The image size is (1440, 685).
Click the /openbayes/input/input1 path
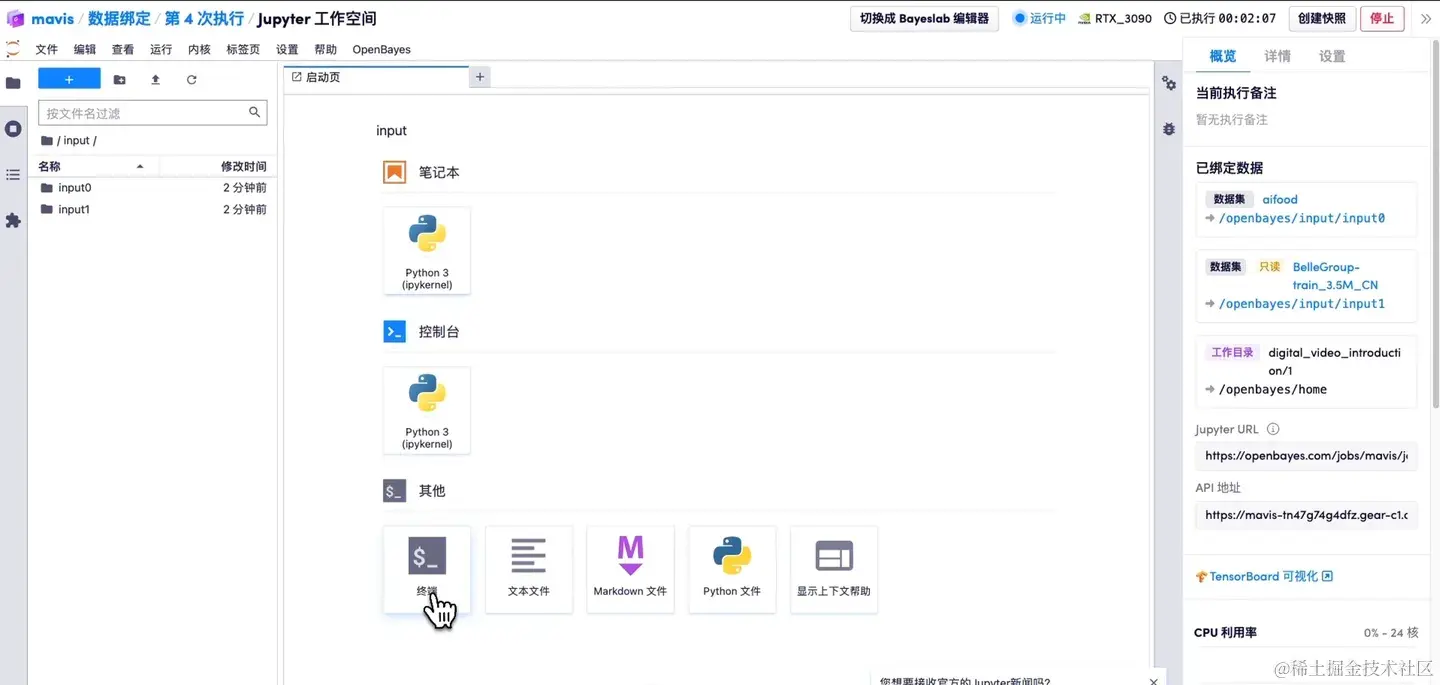1301,304
